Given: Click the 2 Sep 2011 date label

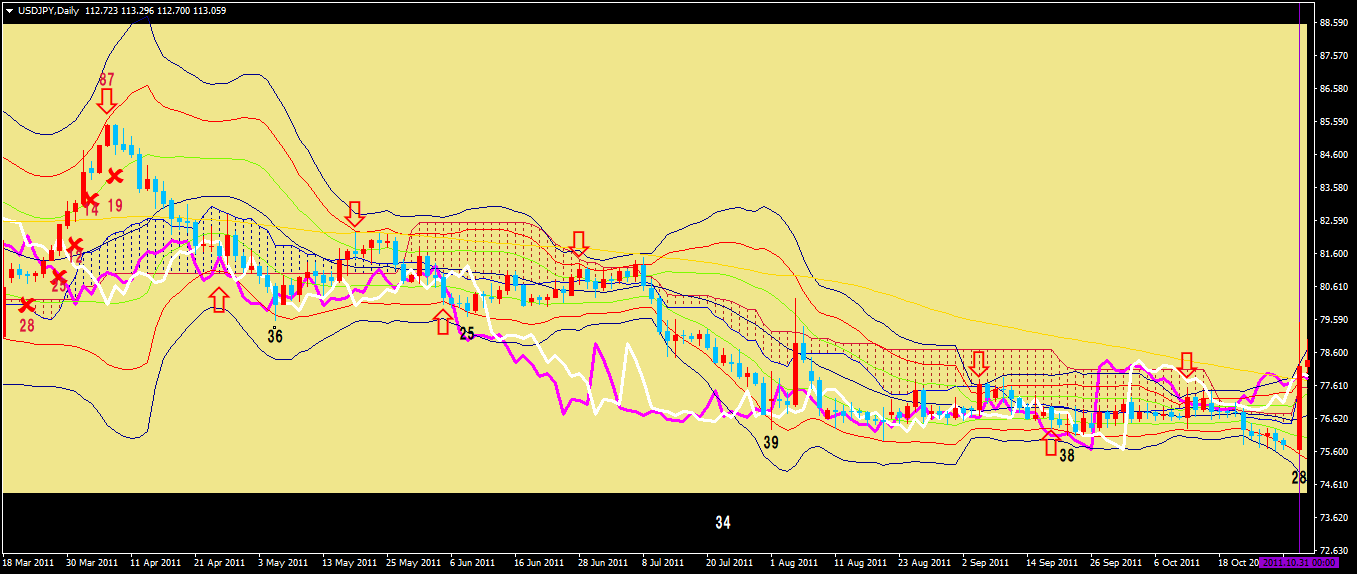Looking at the screenshot, I should [x=986, y=563].
